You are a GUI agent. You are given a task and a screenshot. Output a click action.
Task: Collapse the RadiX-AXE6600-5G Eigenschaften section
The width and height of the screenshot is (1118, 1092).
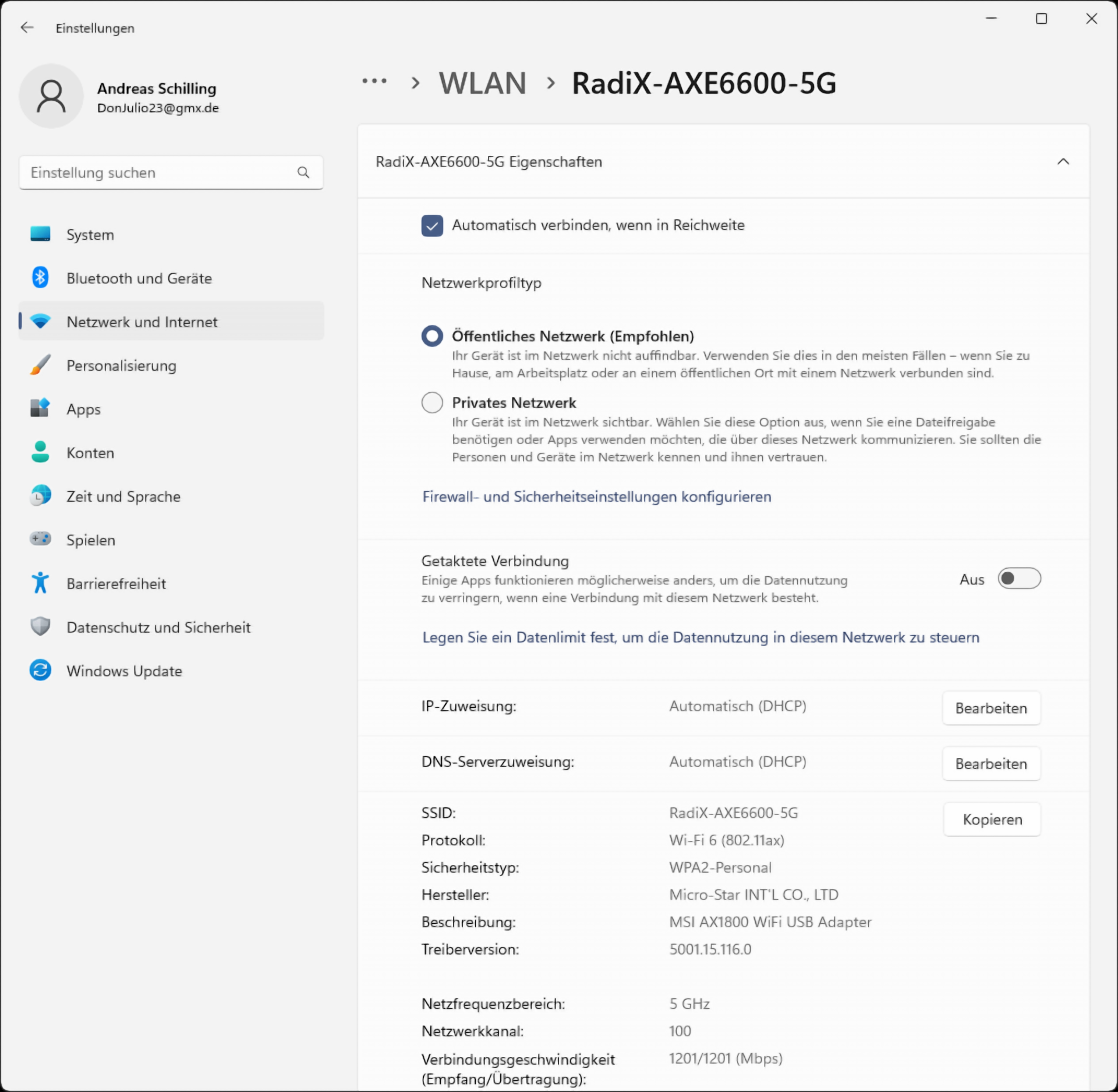(x=1063, y=162)
